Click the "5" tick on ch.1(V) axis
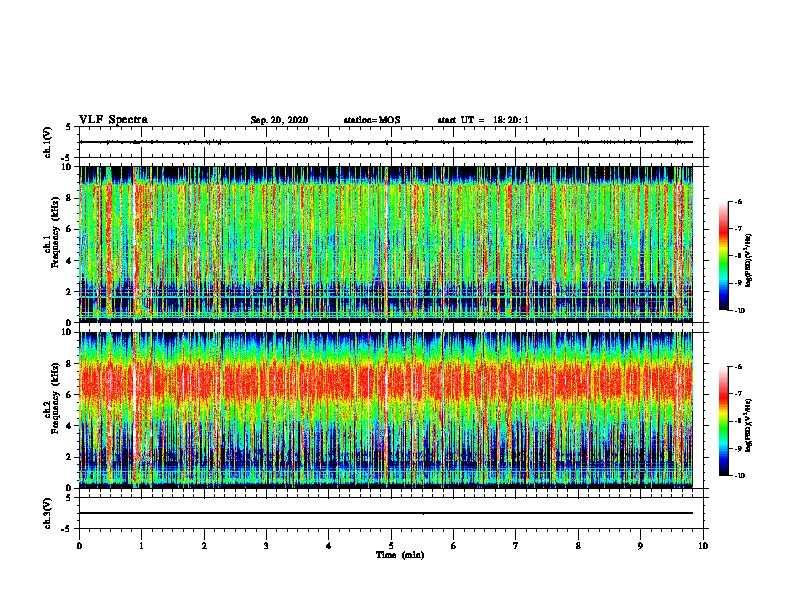Screen dimensions: 792x612 (x=69, y=127)
